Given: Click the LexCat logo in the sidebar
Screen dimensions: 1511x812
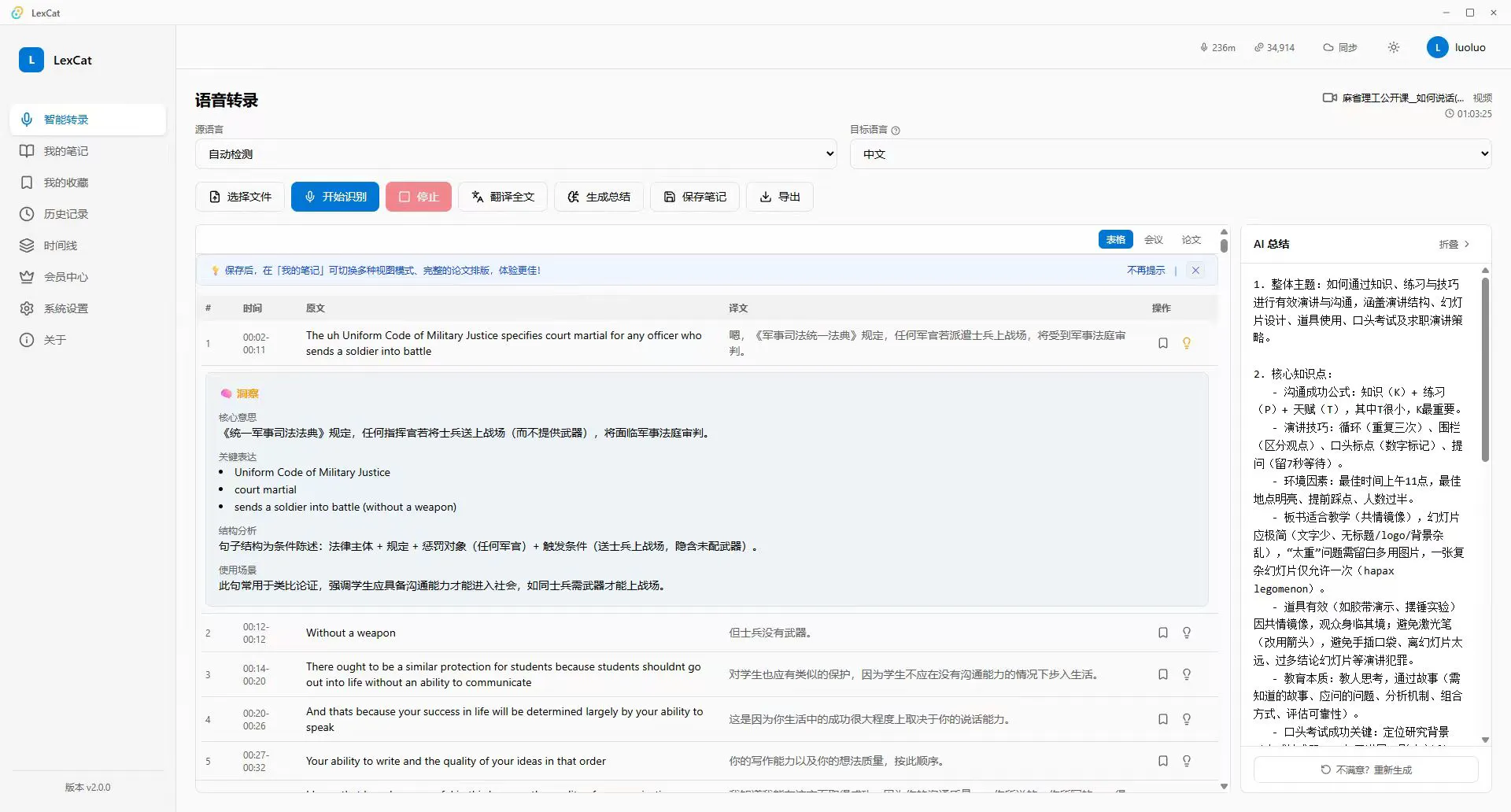Looking at the screenshot, I should [31, 60].
